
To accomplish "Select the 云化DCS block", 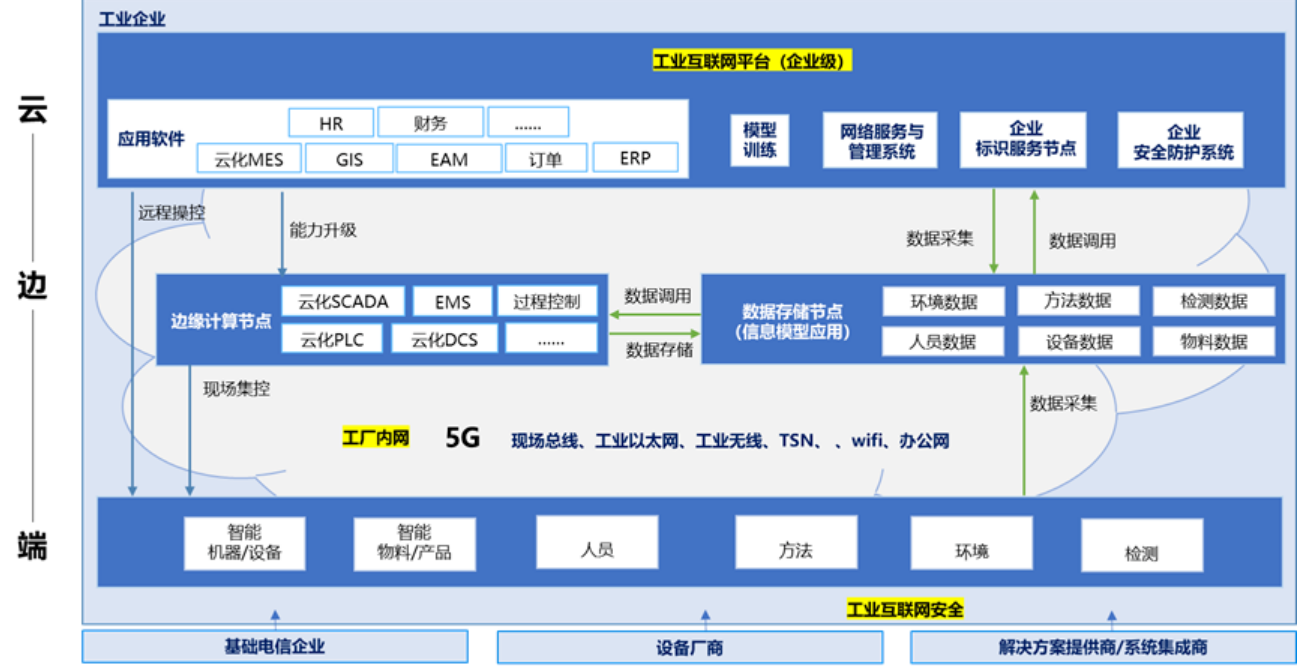I will 446,338.
